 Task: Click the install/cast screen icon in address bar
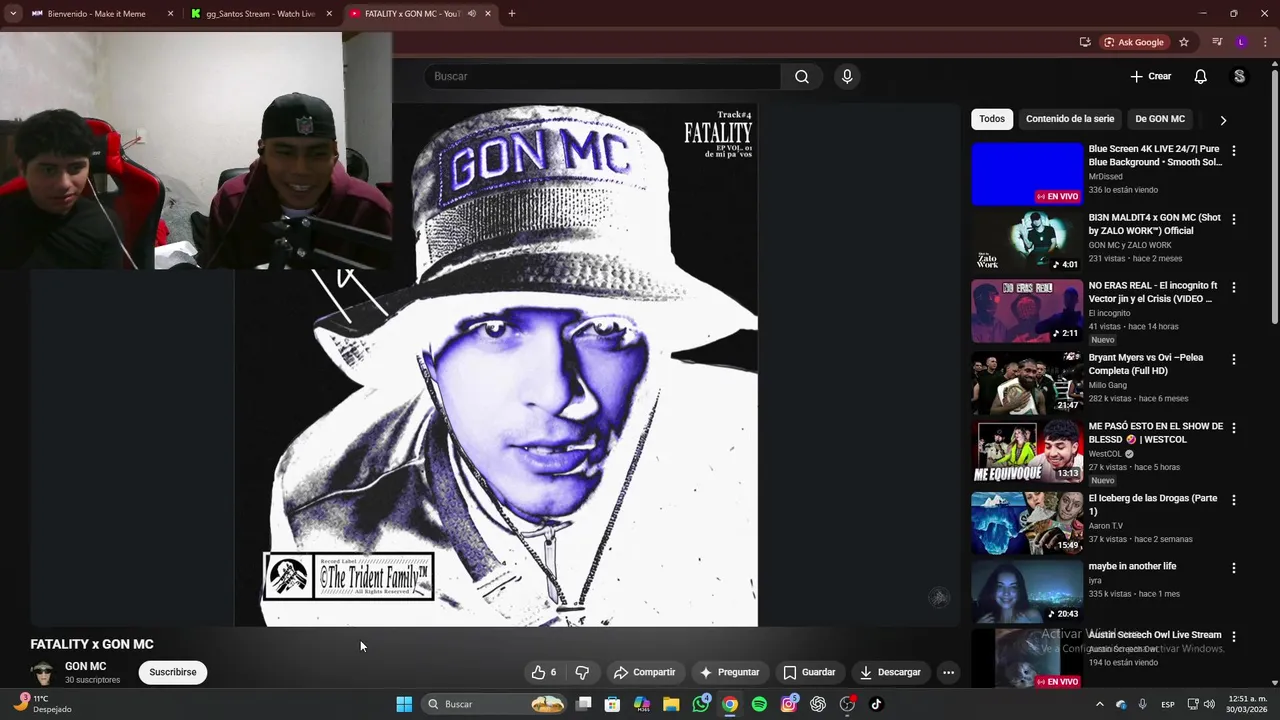coord(1085,42)
